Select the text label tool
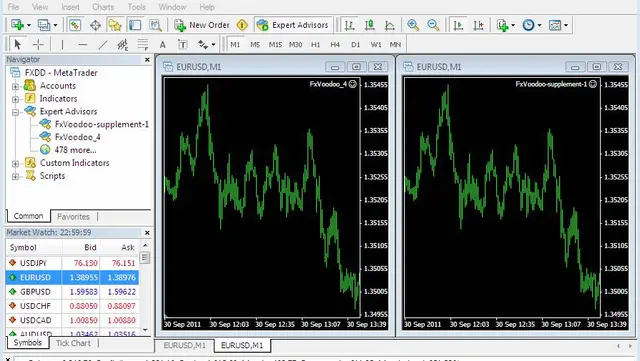 point(182,45)
